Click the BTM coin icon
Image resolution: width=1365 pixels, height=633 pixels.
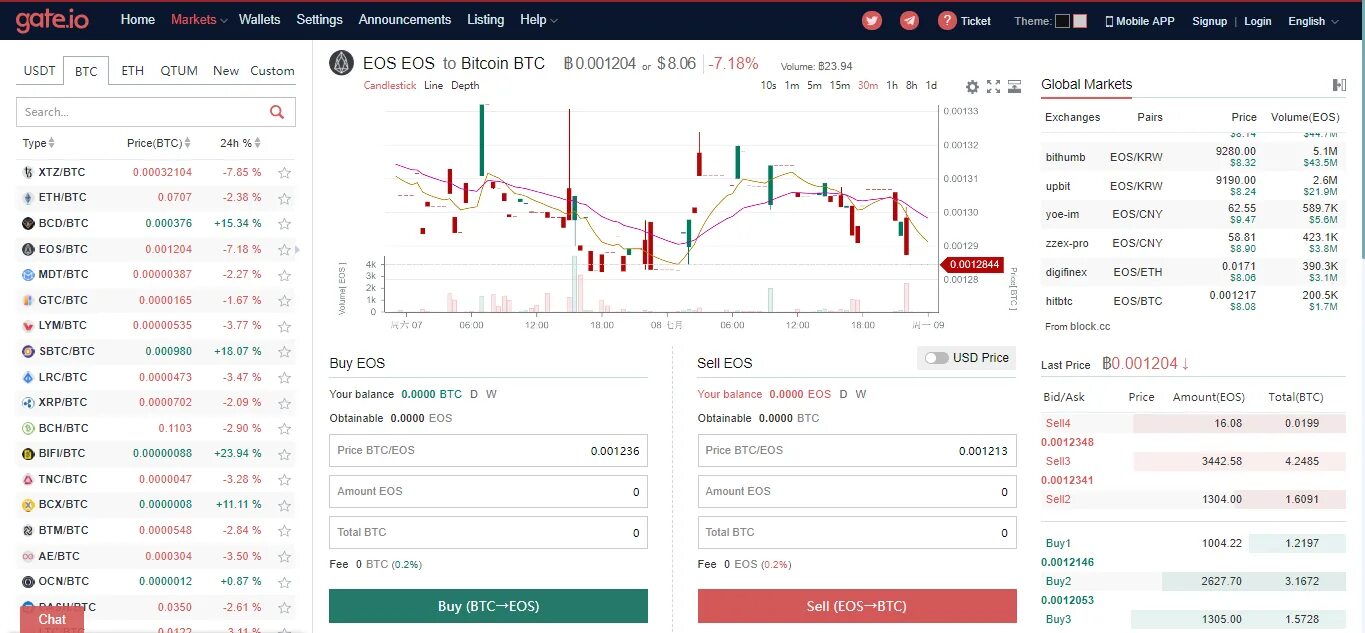coord(29,530)
